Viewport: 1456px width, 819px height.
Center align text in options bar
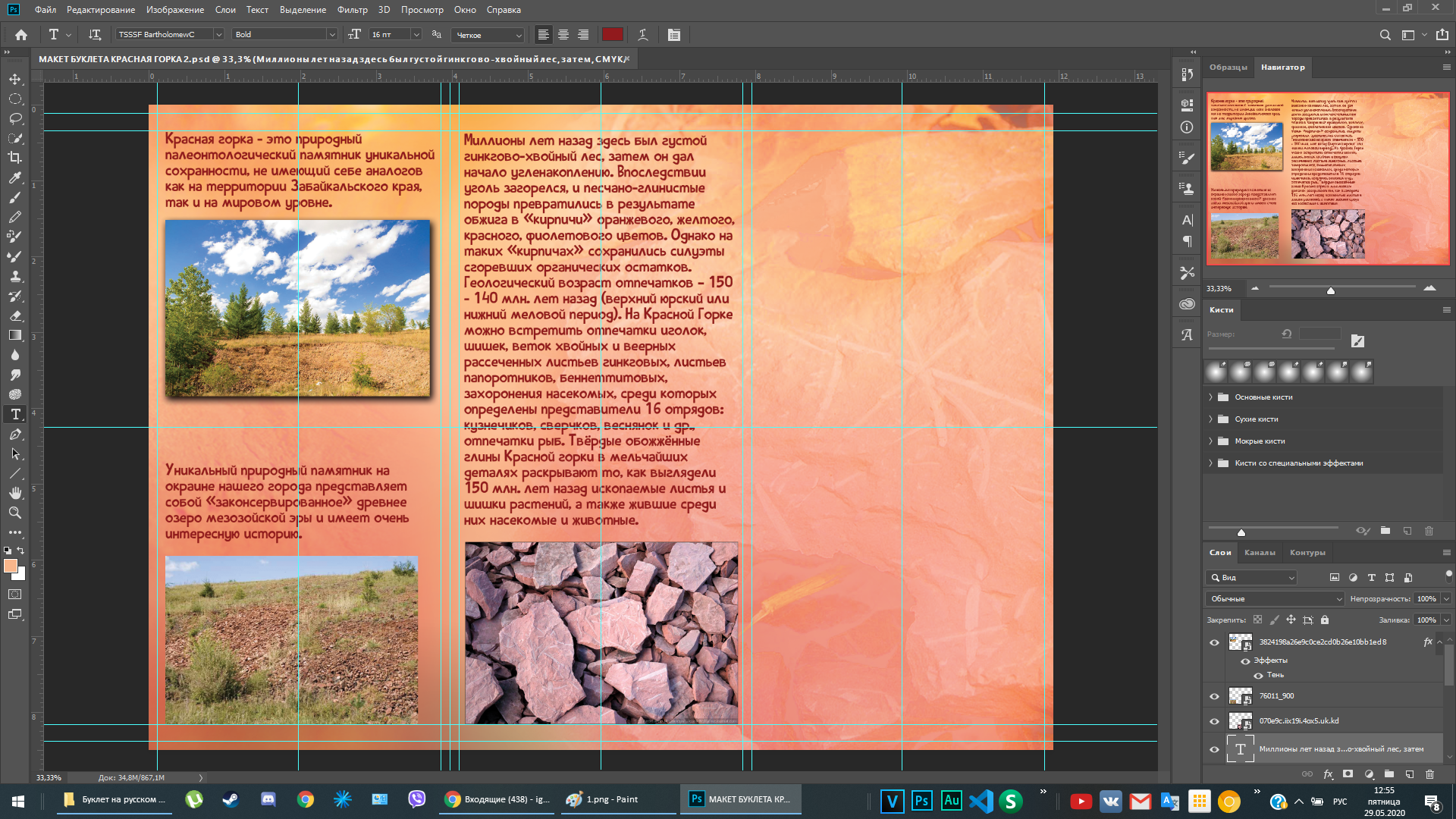(563, 35)
